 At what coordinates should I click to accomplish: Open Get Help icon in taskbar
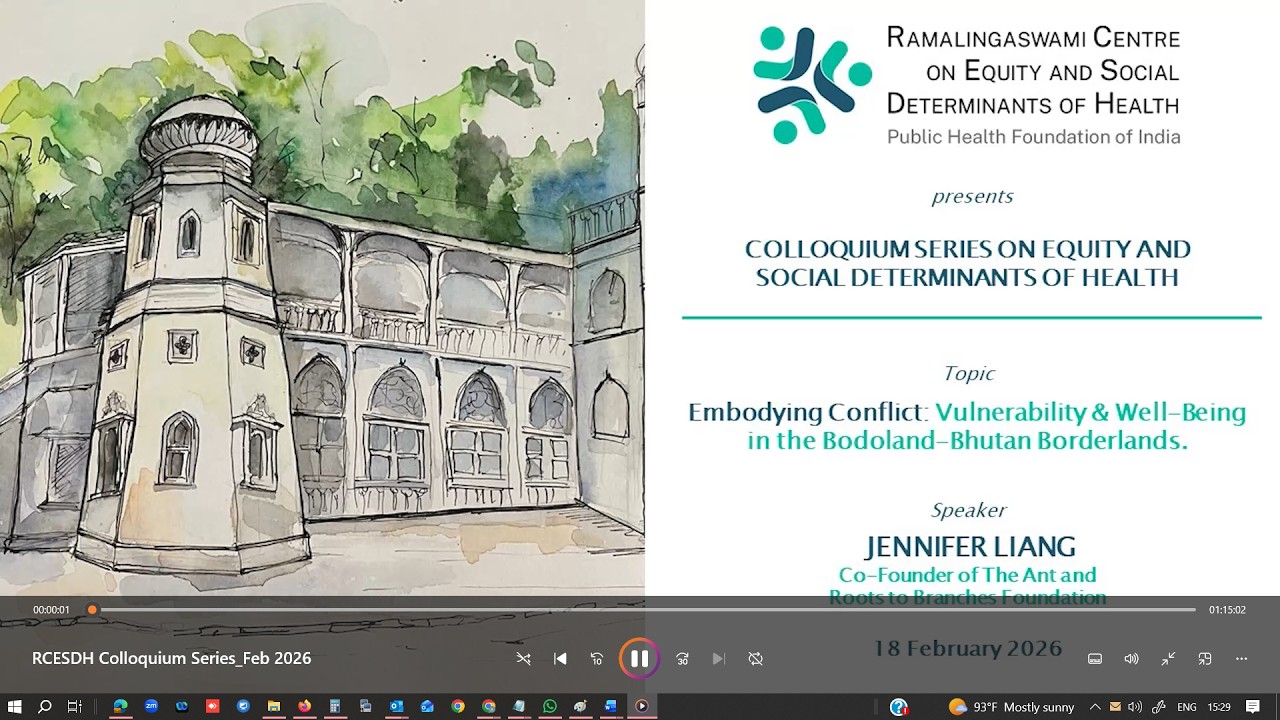coord(898,706)
